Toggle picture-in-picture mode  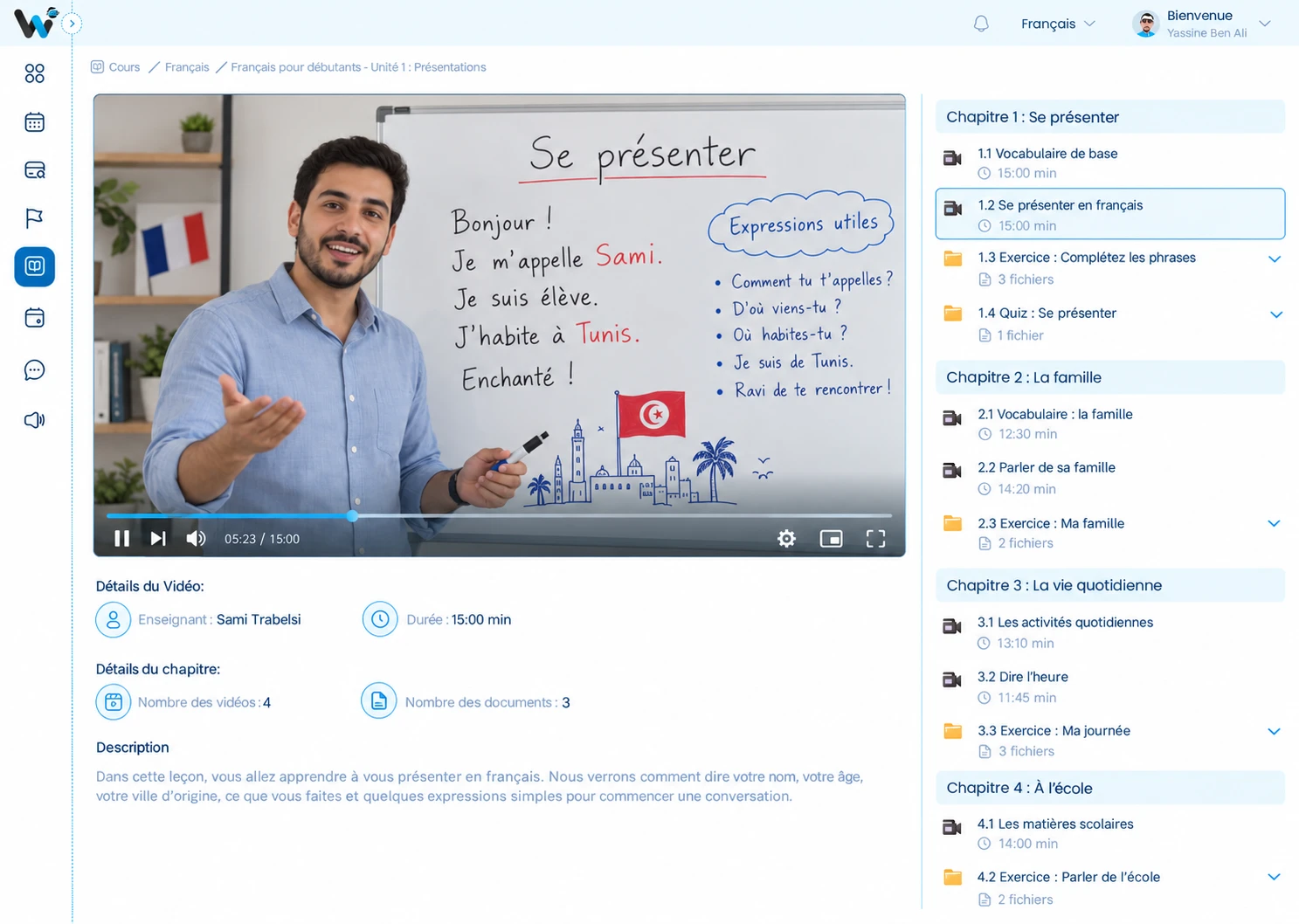(x=832, y=539)
